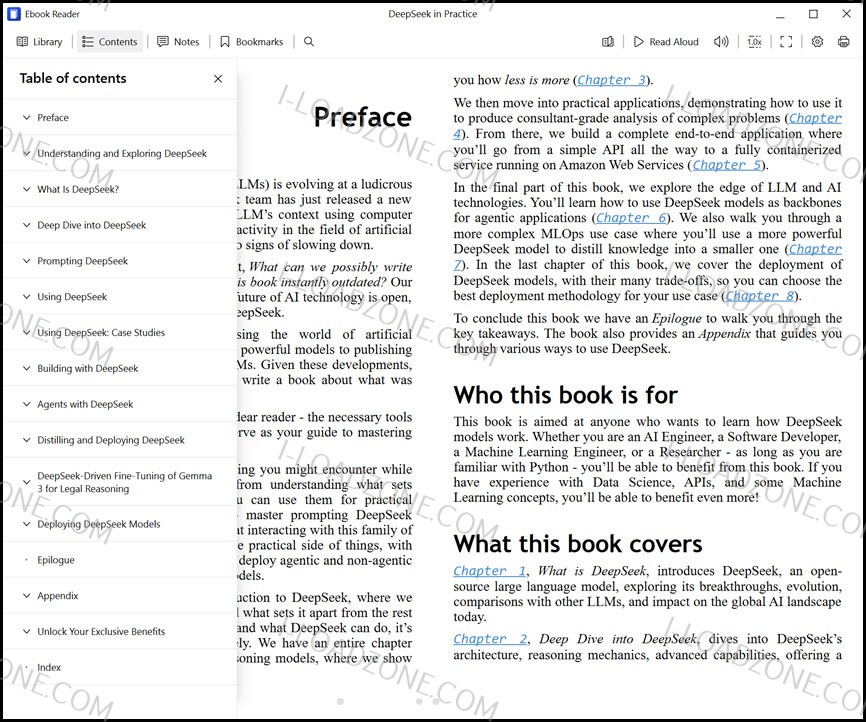Follow the Chapter 5 link
Image resolution: width=866 pixels, height=722 pixels.
[x=727, y=165]
